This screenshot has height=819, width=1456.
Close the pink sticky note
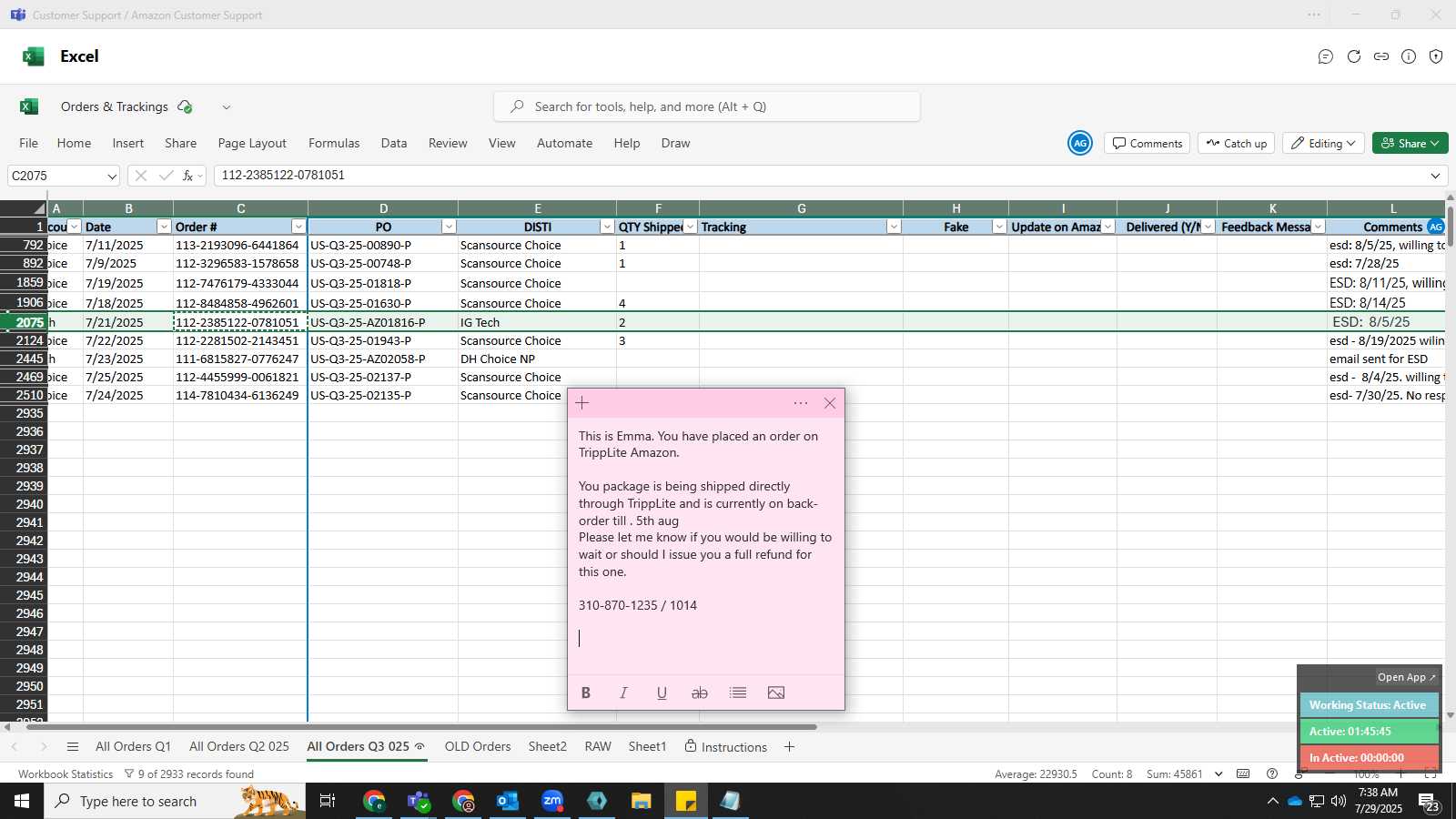(x=830, y=403)
